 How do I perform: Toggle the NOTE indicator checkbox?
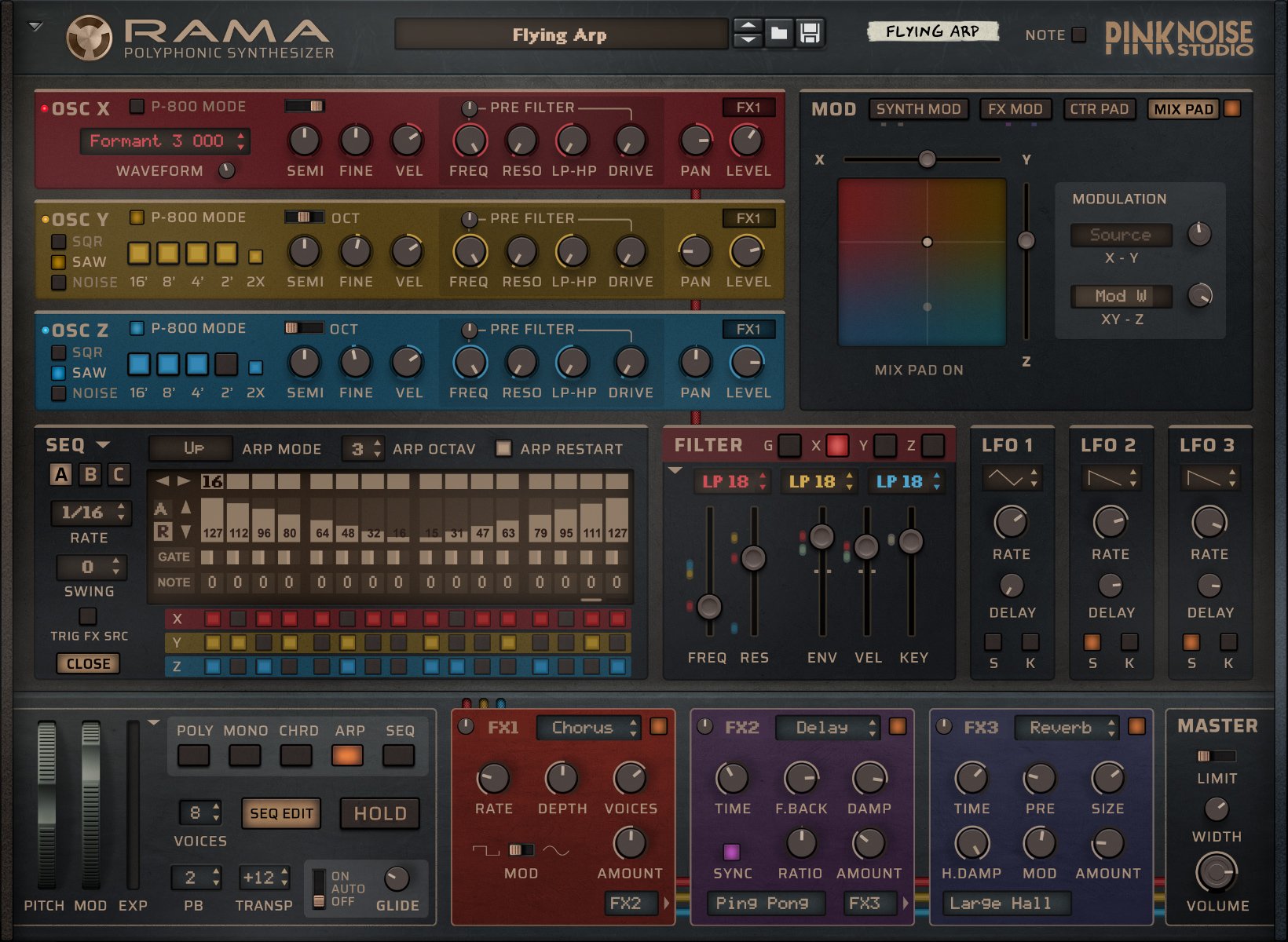1079,35
